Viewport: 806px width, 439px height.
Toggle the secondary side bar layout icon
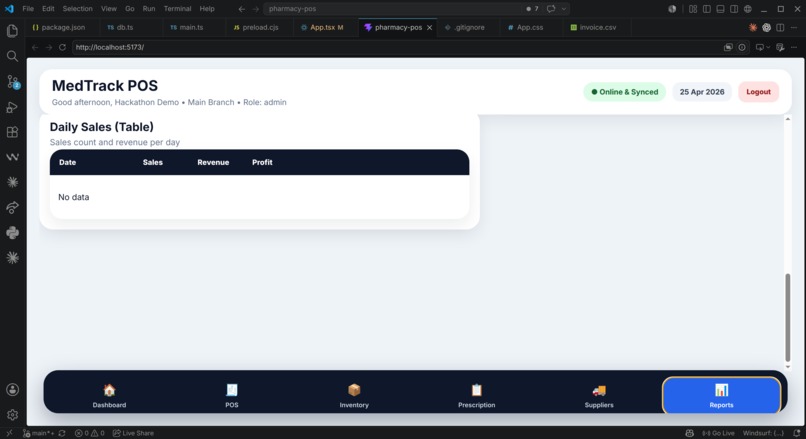click(734, 9)
